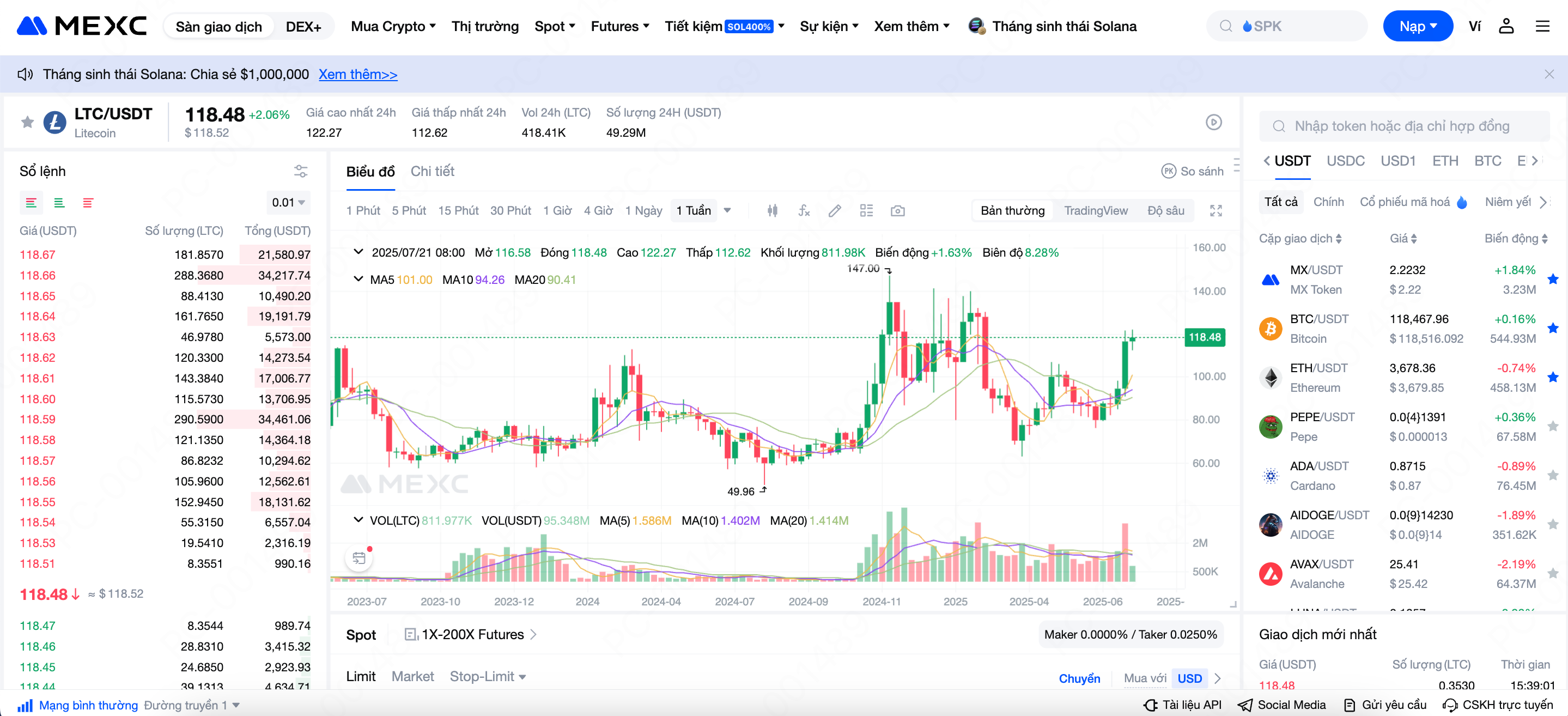Open the network status signal icon
Viewport: 1568px width, 716px height.
tap(25, 705)
